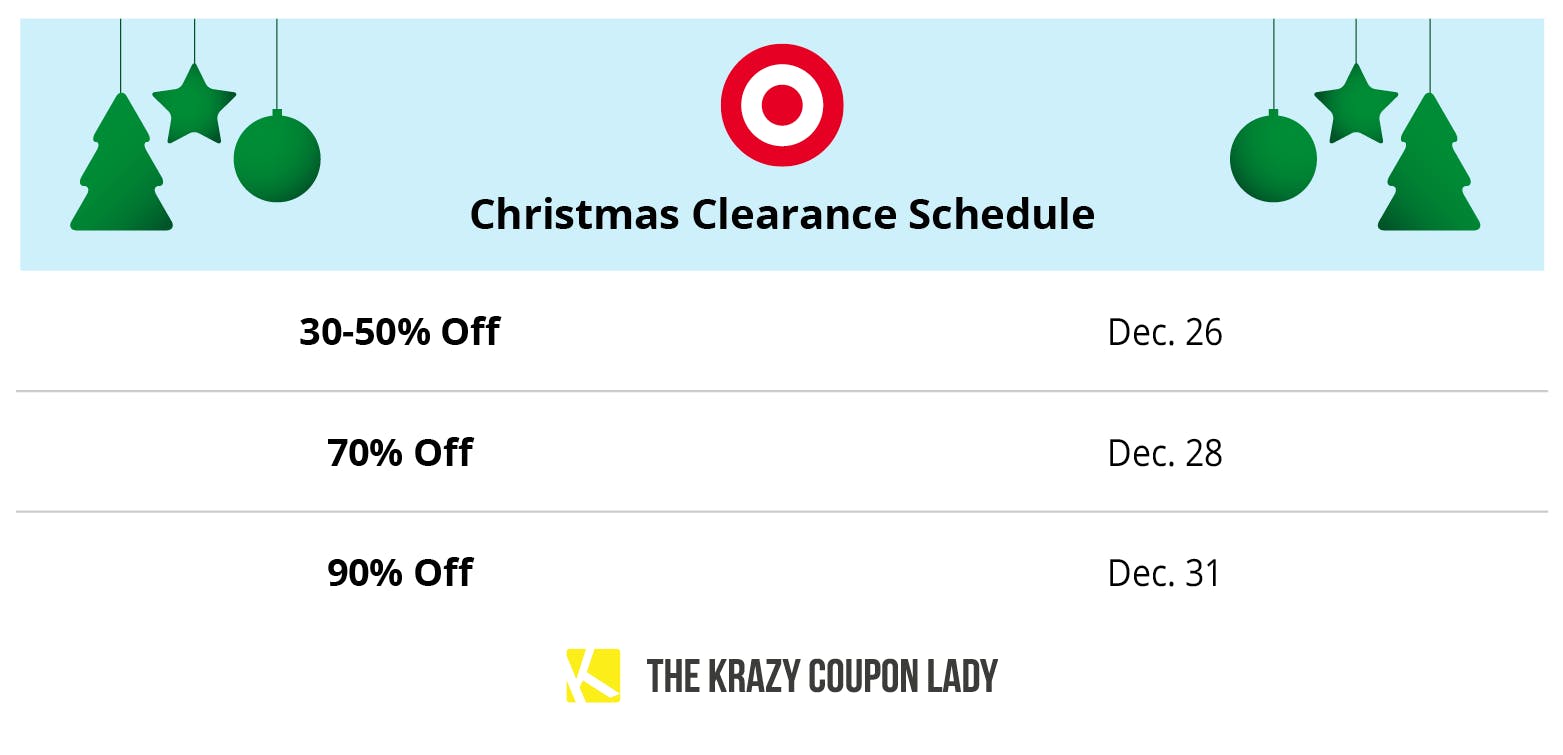Select the left green star ornament
Image resolution: width=1563 pixels, height=755 pixels.
click(194, 105)
